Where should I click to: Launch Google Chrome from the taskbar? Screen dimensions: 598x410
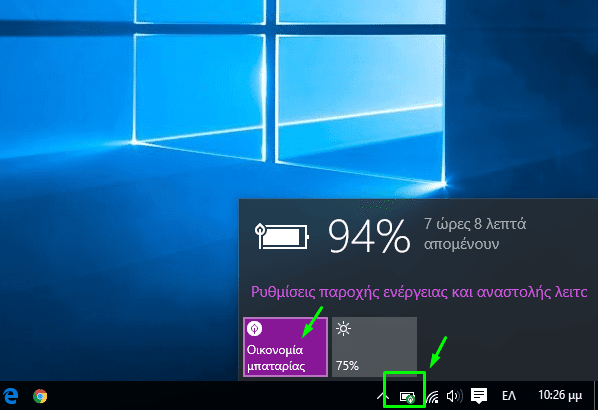(40, 396)
